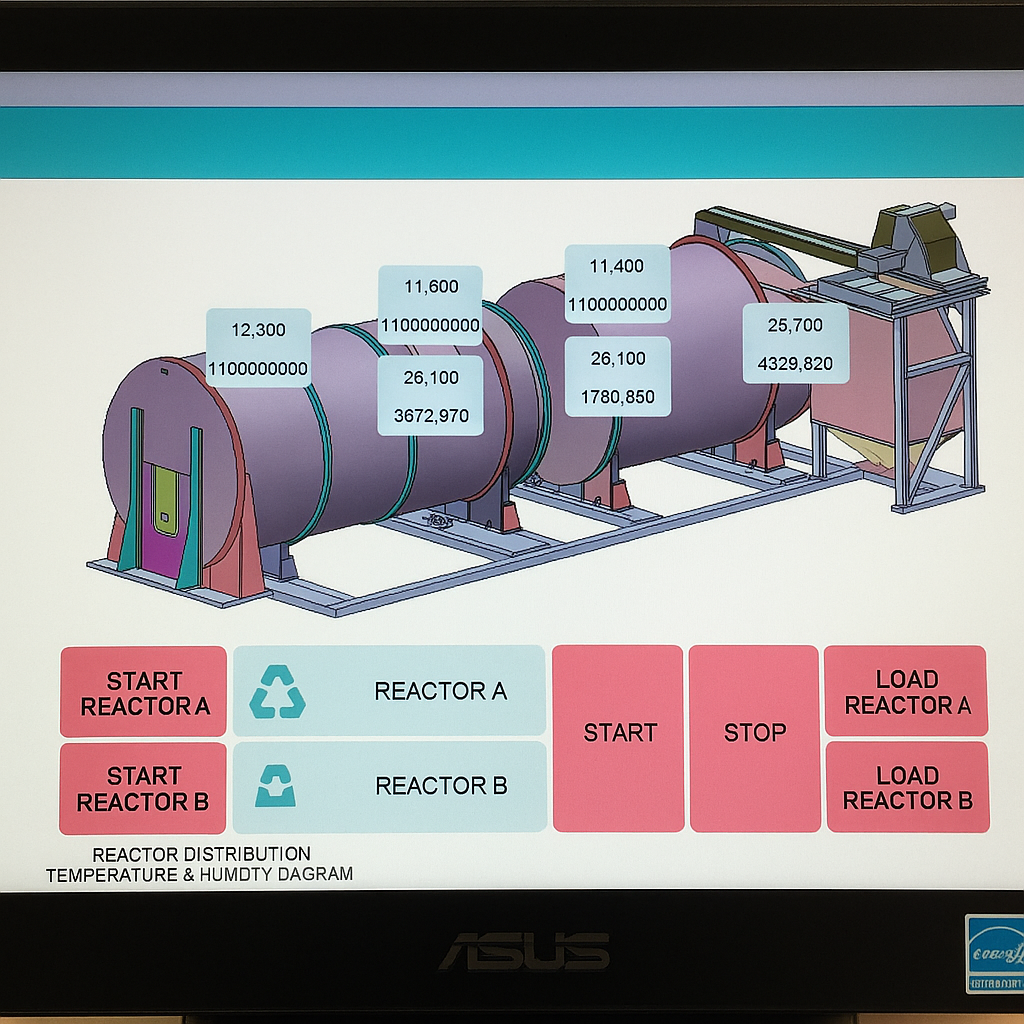Screen dimensions: 1024x1024
Task: Open the 25,700 sensor reading box
Action: tap(795, 344)
